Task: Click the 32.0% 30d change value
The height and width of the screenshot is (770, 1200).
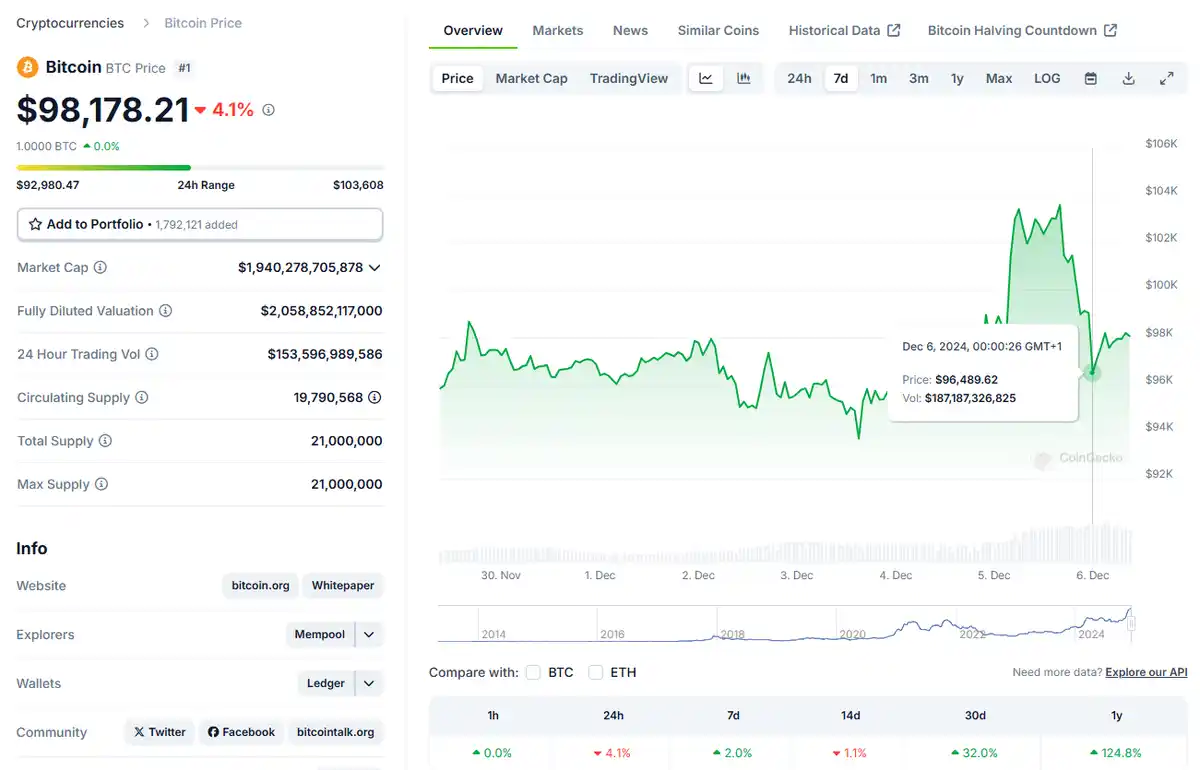Action: click(980, 753)
